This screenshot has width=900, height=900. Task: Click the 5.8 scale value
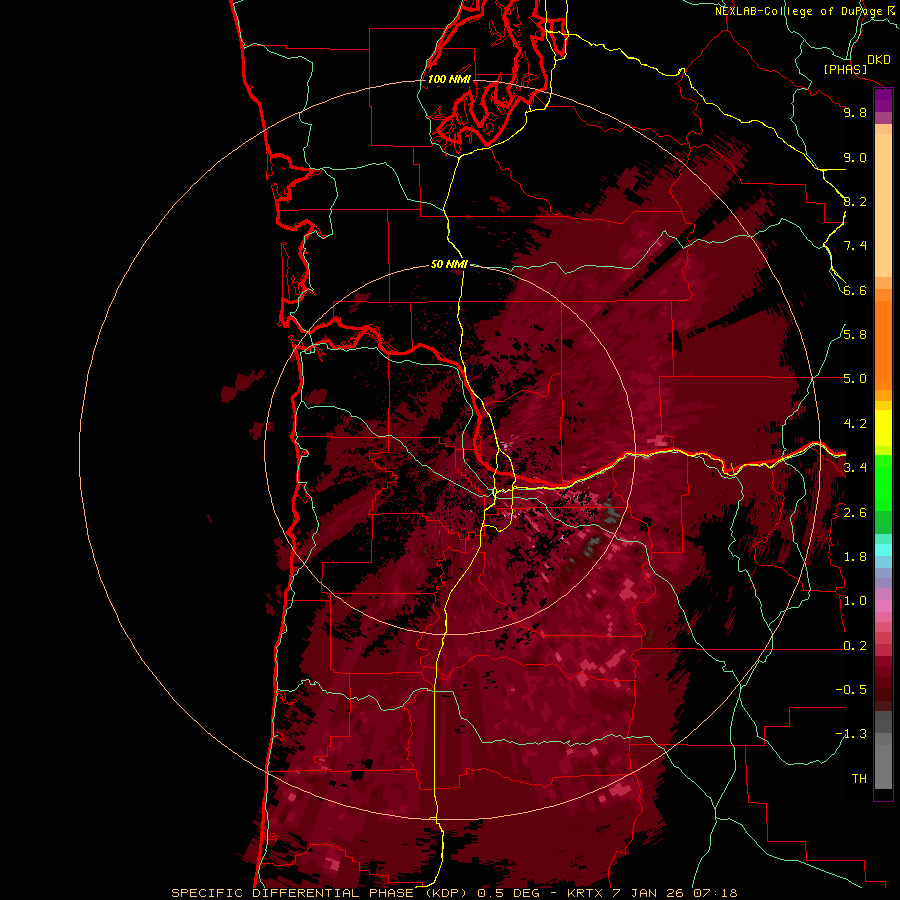[x=855, y=334]
